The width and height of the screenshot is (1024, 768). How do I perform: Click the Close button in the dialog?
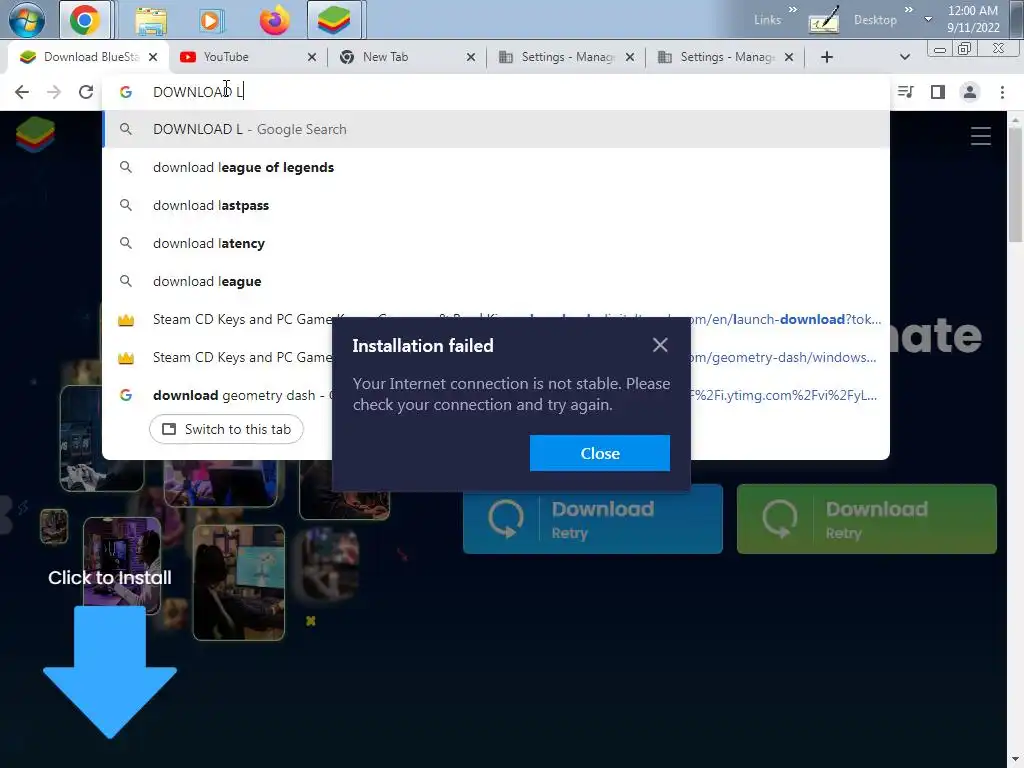pyautogui.click(x=600, y=453)
